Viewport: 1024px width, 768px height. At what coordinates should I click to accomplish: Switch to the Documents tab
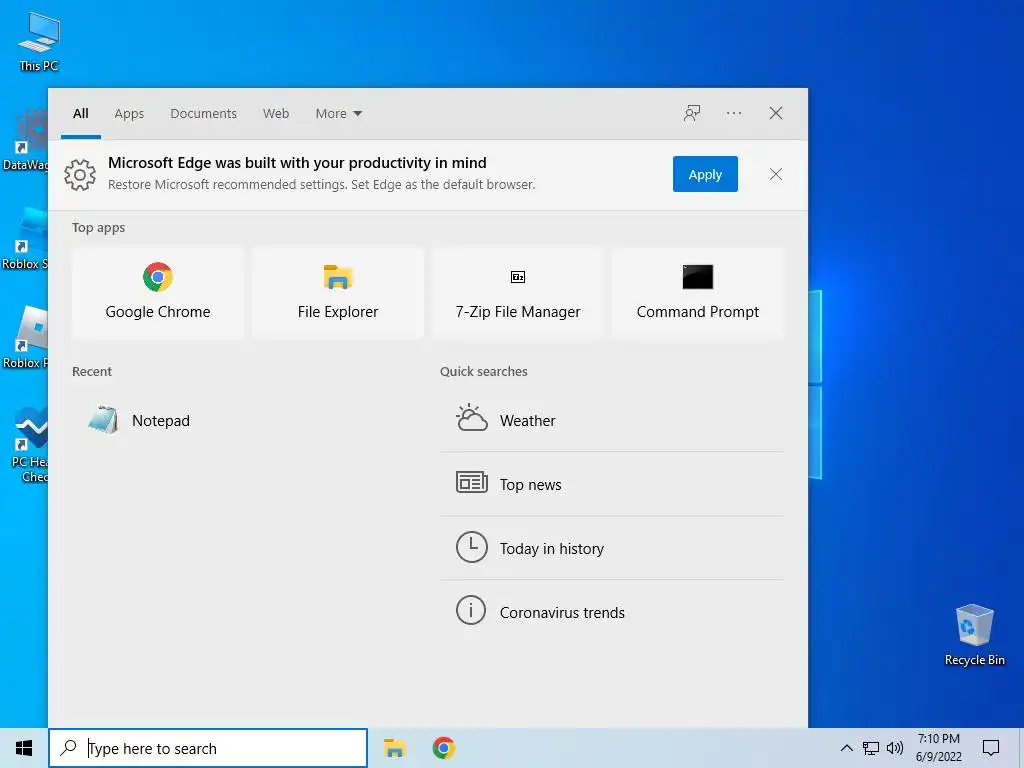coord(204,114)
